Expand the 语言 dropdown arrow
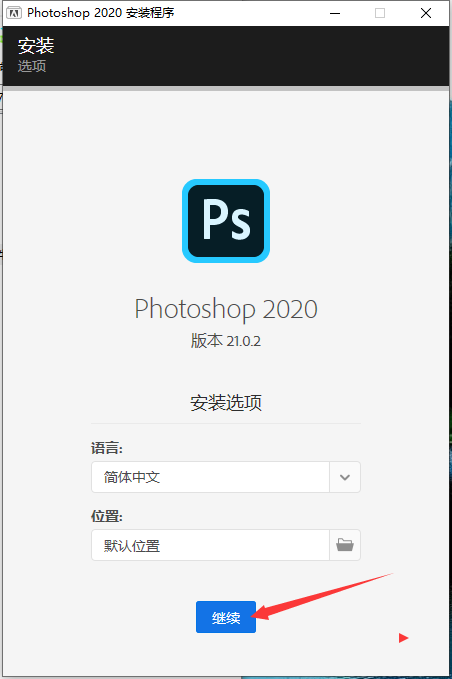Screen dimensions: 452x679 (x=345, y=477)
